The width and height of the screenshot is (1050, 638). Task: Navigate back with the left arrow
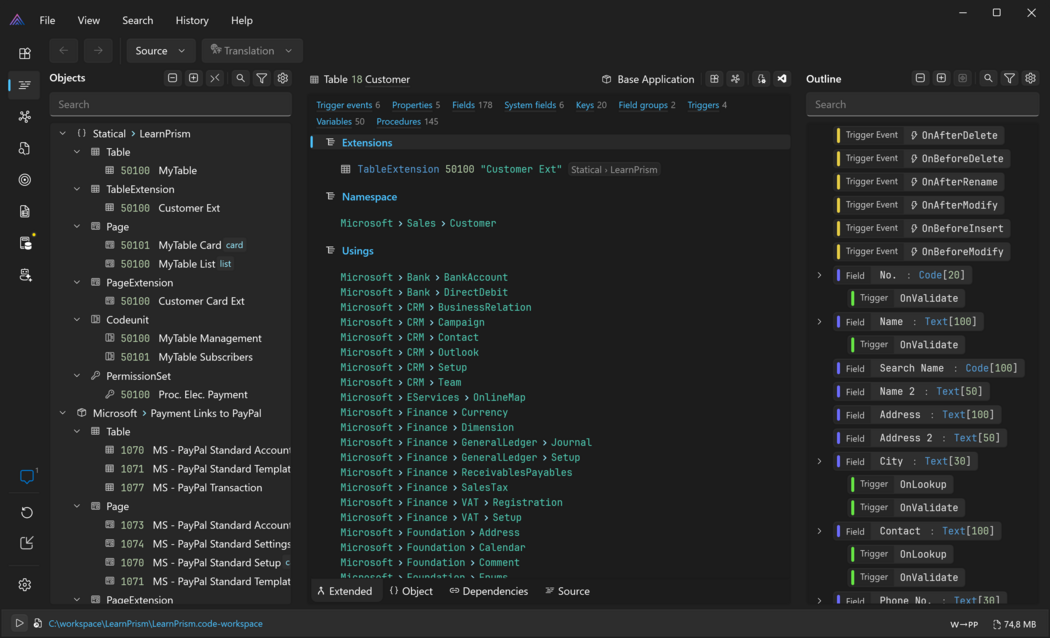click(x=64, y=50)
